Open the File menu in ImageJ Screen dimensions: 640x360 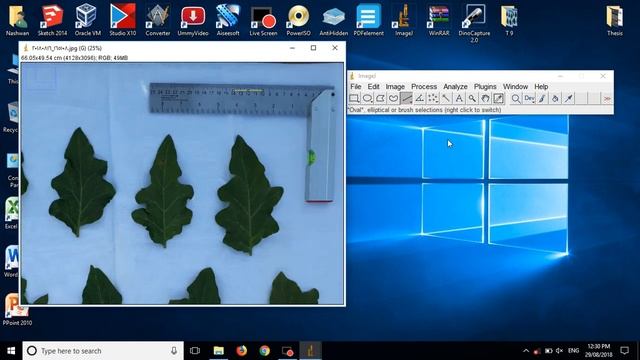coord(356,87)
